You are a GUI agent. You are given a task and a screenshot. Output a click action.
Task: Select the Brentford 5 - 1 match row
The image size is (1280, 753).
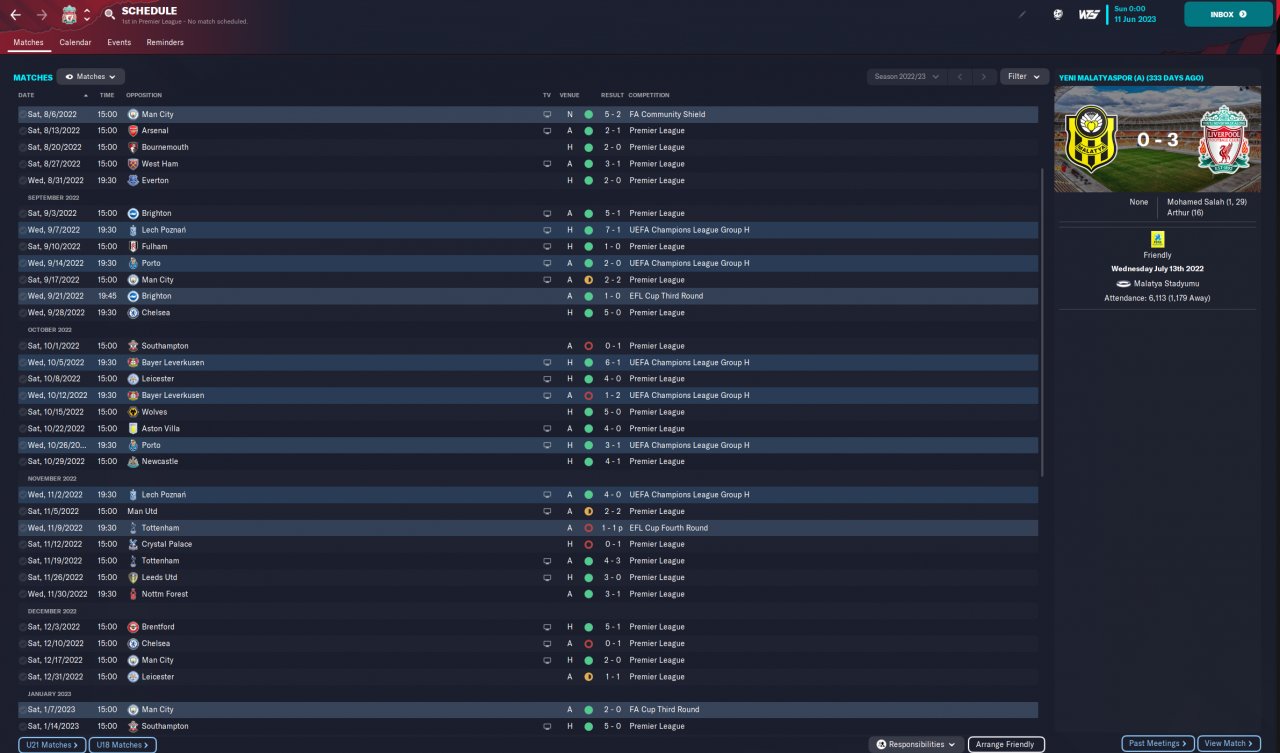point(528,627)
